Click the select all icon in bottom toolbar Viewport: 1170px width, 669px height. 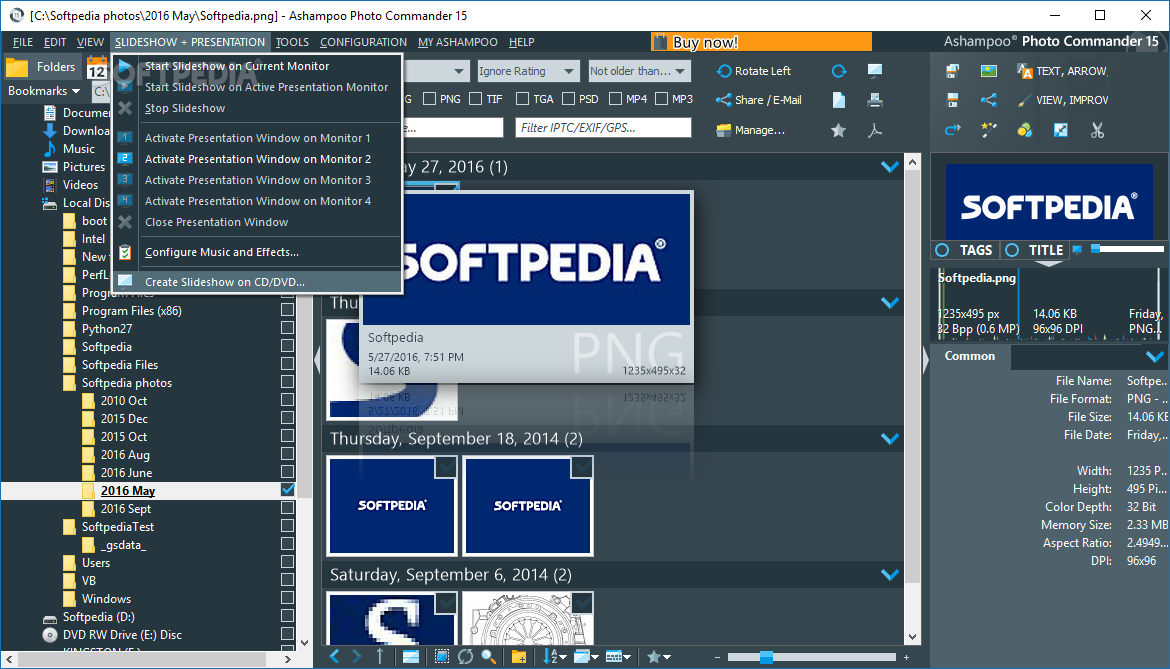442,656
